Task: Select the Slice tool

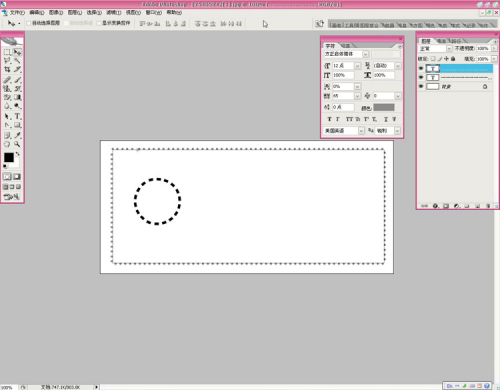Action: 17,69
